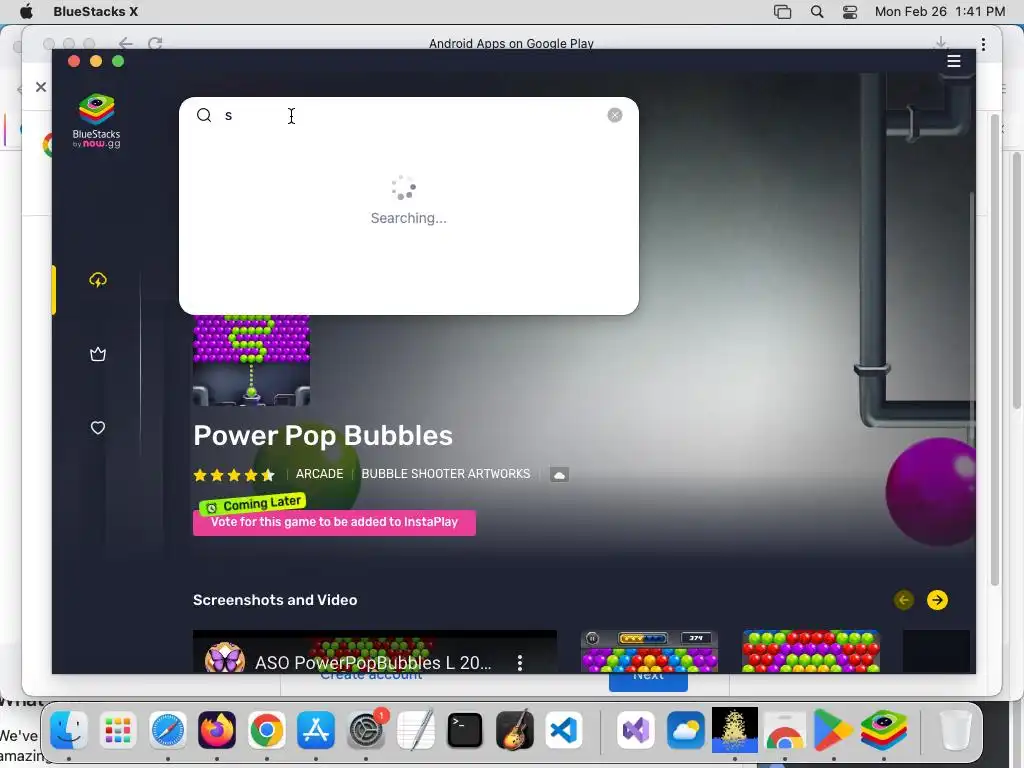Open App Store from the Dock
Viewport: 1024px width, 768px height.
coord(316,730)
